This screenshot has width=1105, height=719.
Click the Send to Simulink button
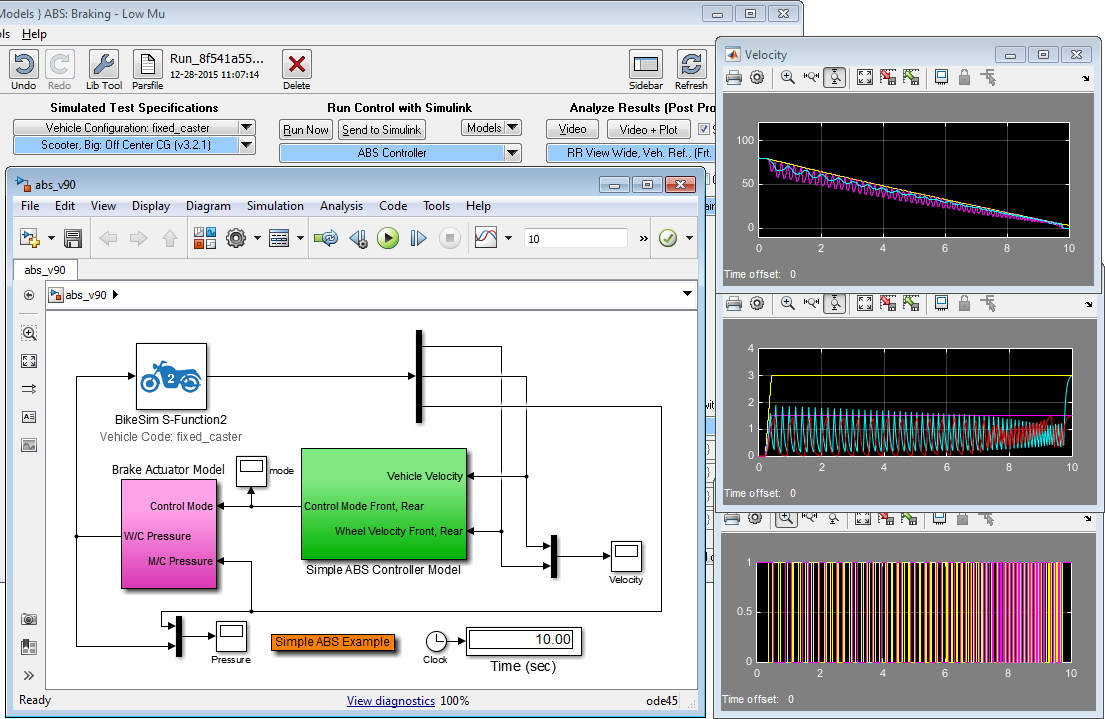pyautogui.click(x=382, y=129)
